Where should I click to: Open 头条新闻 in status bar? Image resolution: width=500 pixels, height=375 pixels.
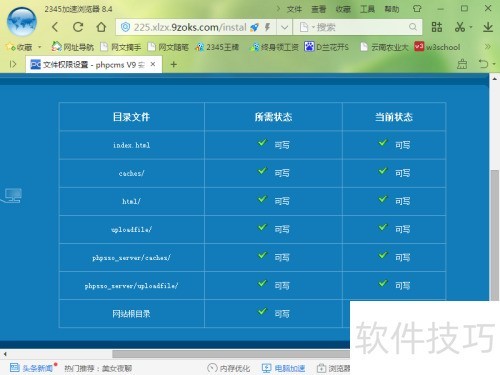(32, 368)
